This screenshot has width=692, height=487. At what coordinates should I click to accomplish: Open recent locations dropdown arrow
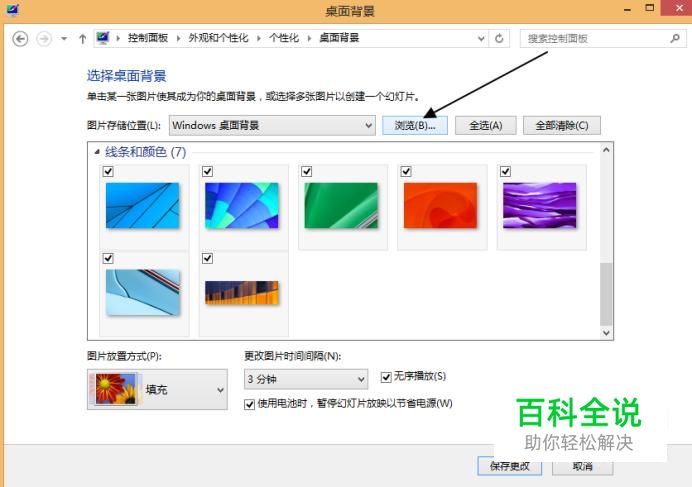pos(64,39)
